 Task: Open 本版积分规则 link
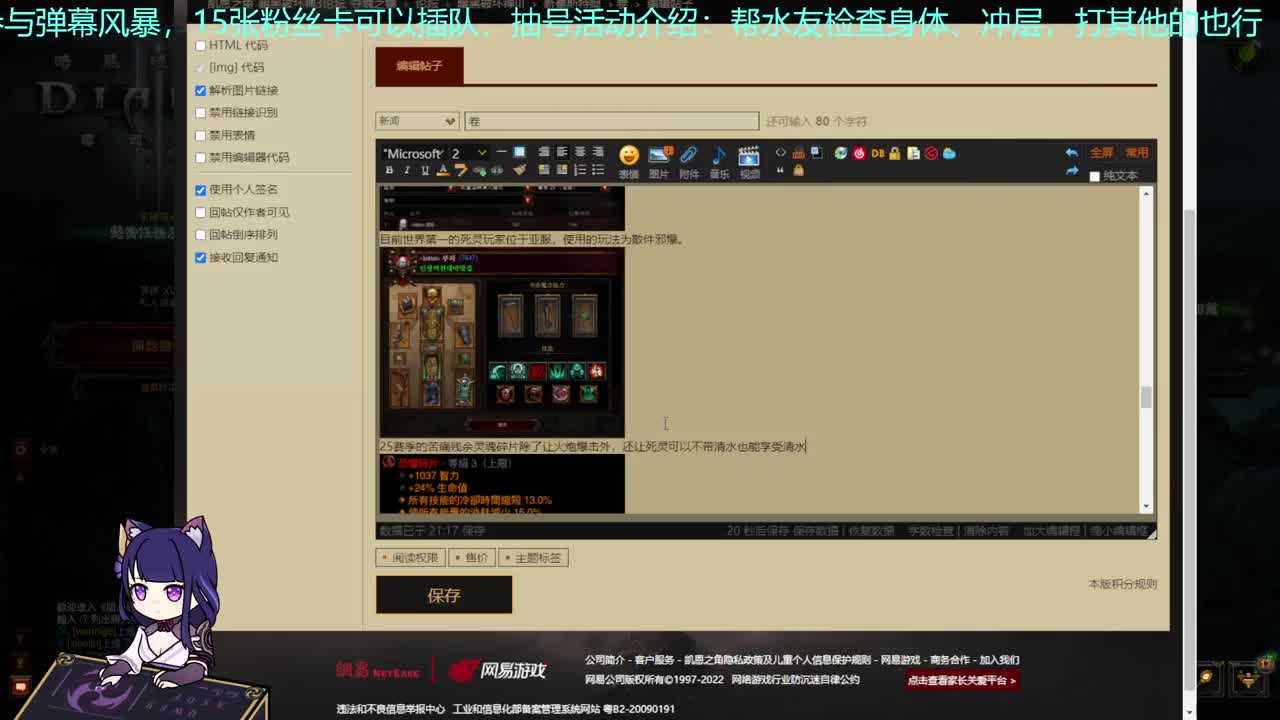click(1122, 584)
